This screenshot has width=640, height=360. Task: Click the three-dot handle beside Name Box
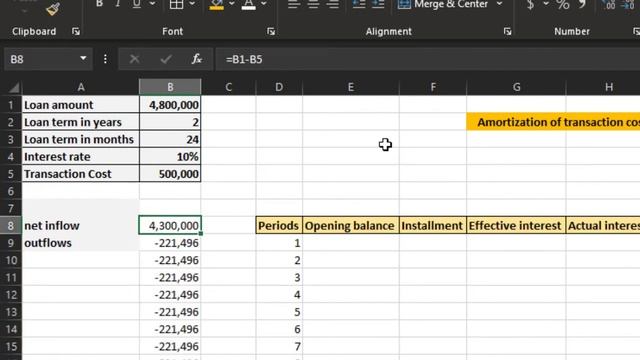[105, 59]
